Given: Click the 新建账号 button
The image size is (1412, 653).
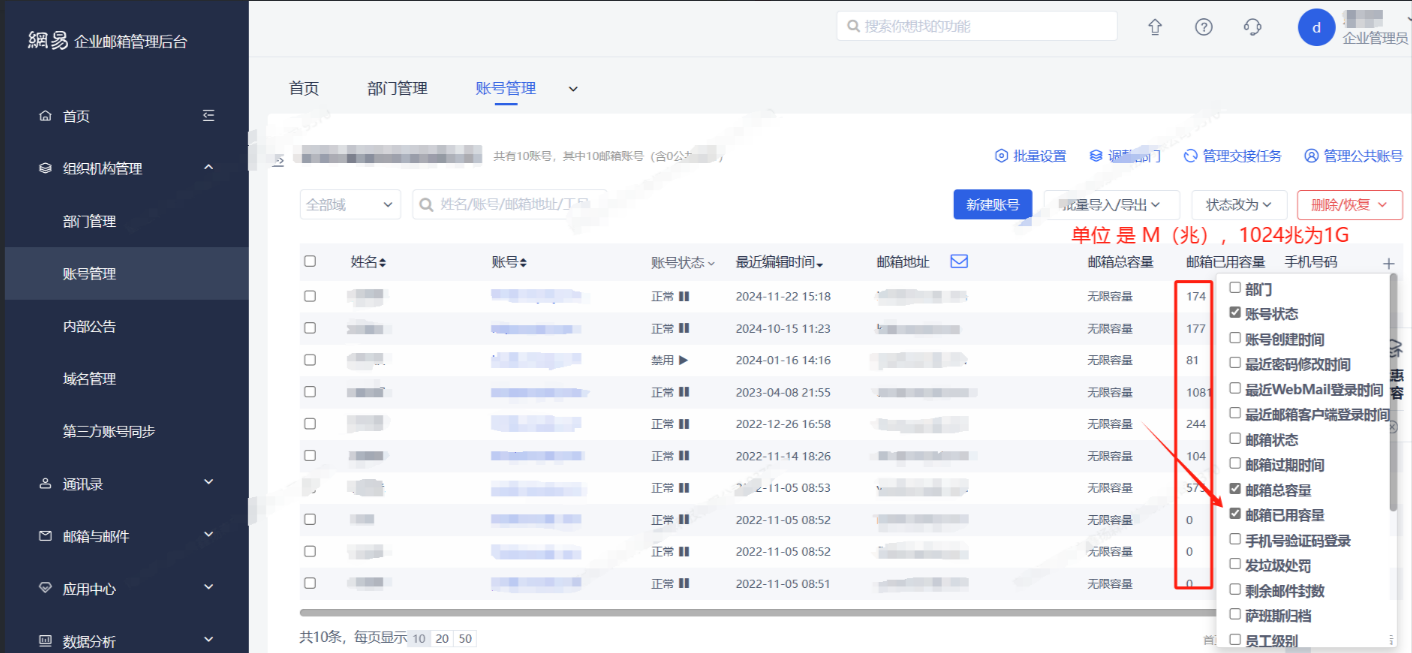Looking at the screenshot, I should pyautogui.click(x=992, y=204).
